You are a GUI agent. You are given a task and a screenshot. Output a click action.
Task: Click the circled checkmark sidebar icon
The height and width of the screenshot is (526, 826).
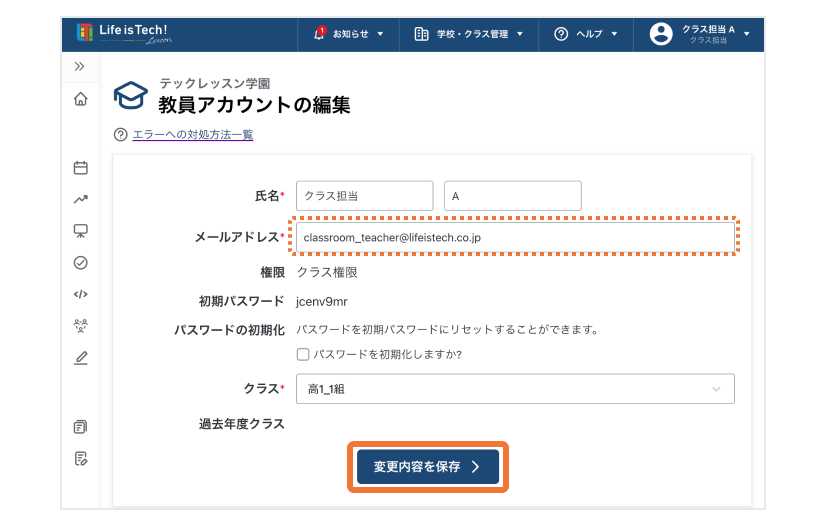[81, 262]
